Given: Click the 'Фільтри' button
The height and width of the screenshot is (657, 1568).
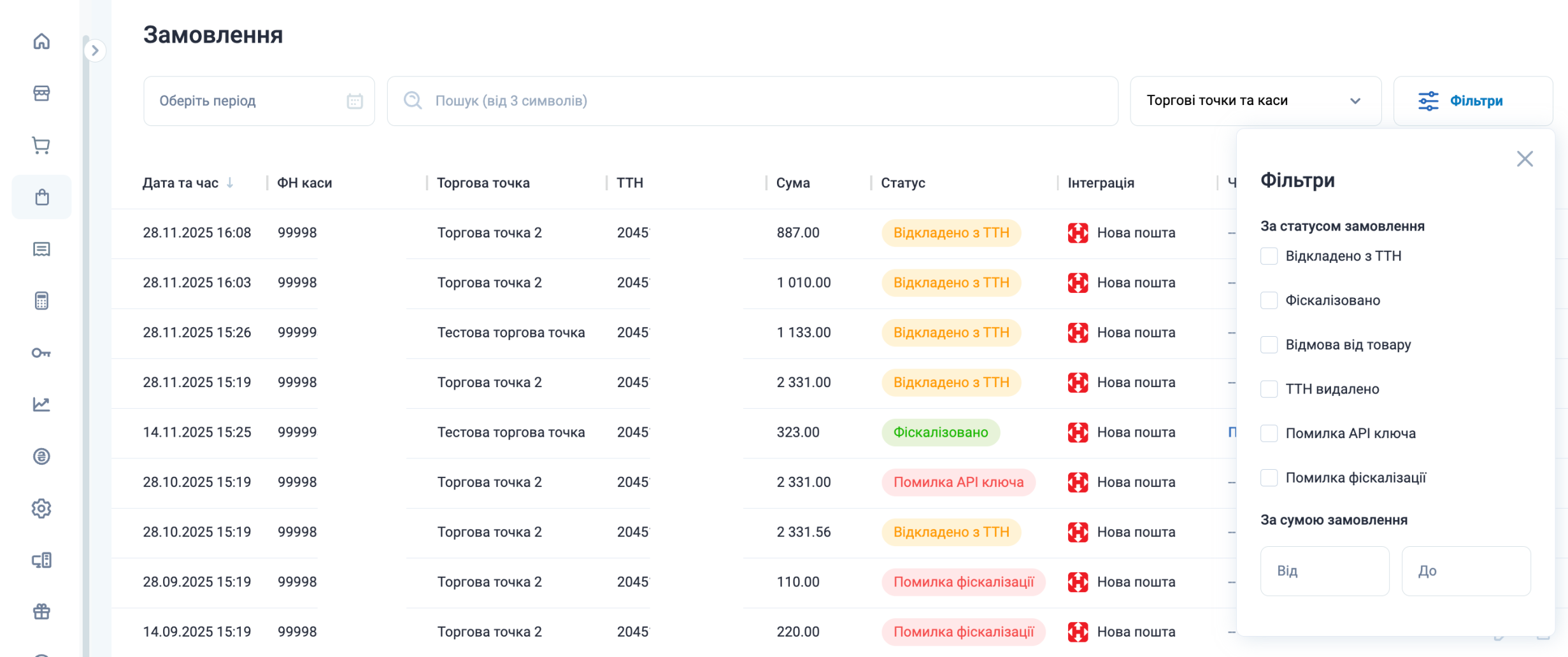Looking at the screenshot, I should pyautogui.click(x=1472, y=101).
